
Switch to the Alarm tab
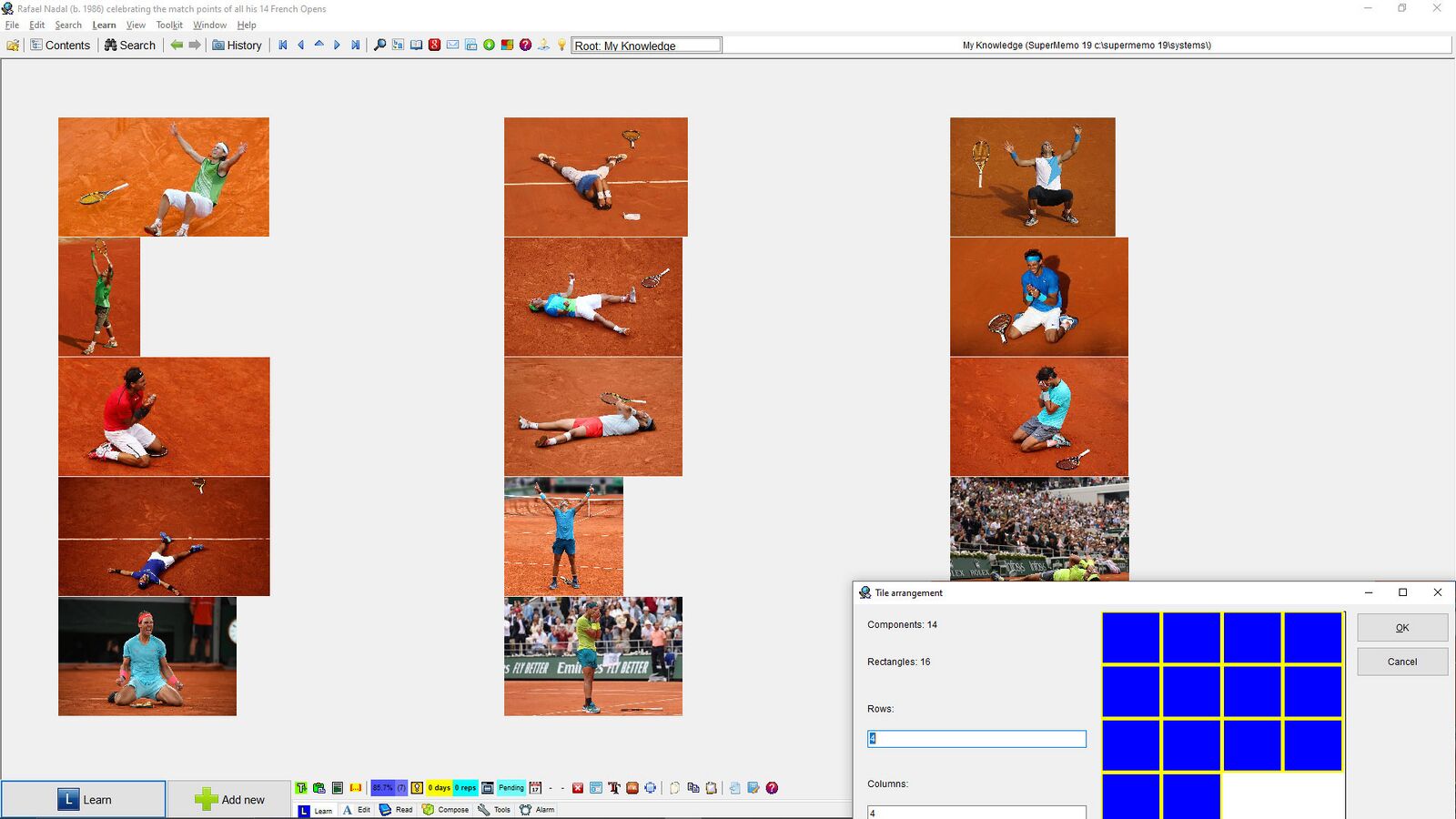point(537,810)
